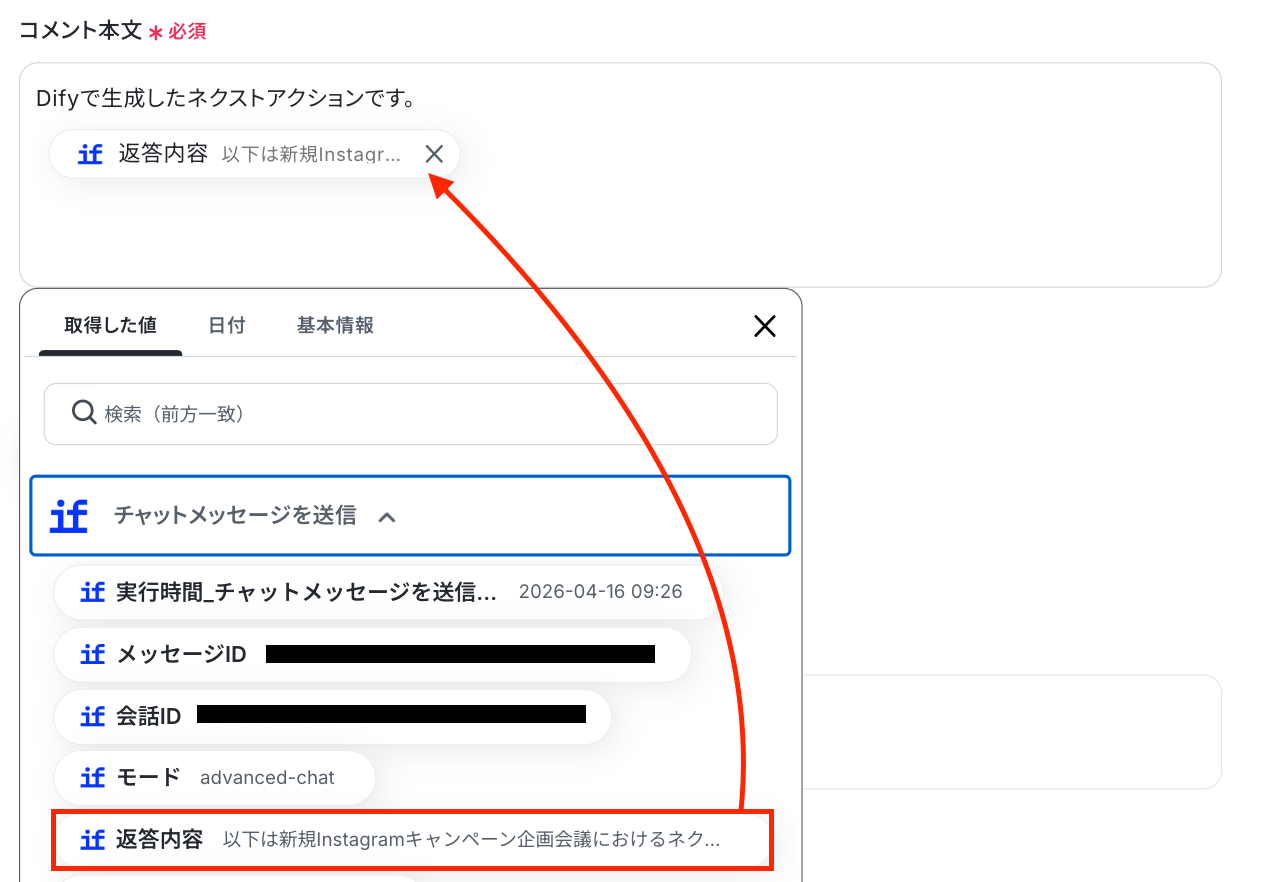Select the メッセージID value
The width and height of the screenshot is (1266, 882).
coord(372,654)
